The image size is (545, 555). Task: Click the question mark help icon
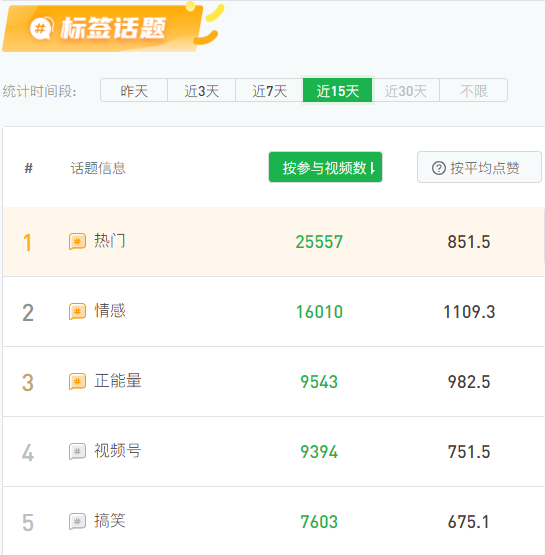coord(439,168)
